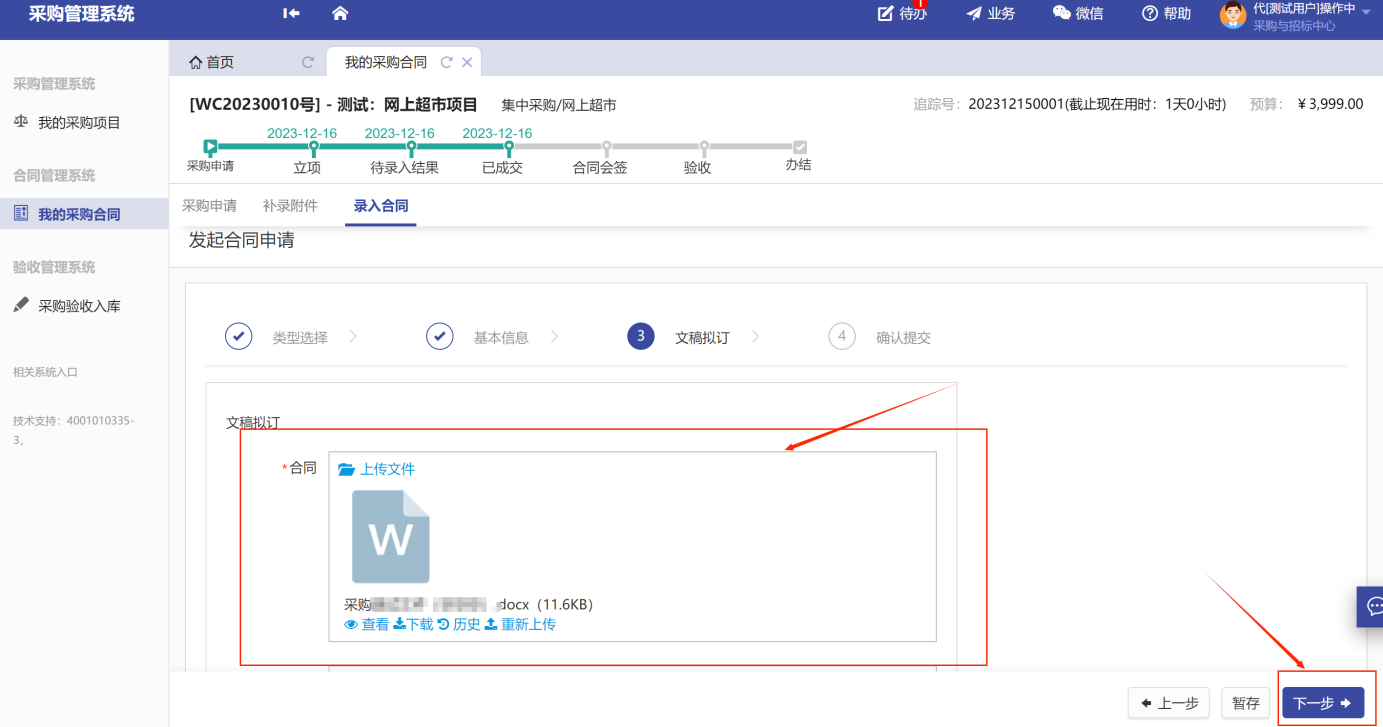
Task: Open 采购验收入库 in sidebar
Action: (x=79, y=306)
